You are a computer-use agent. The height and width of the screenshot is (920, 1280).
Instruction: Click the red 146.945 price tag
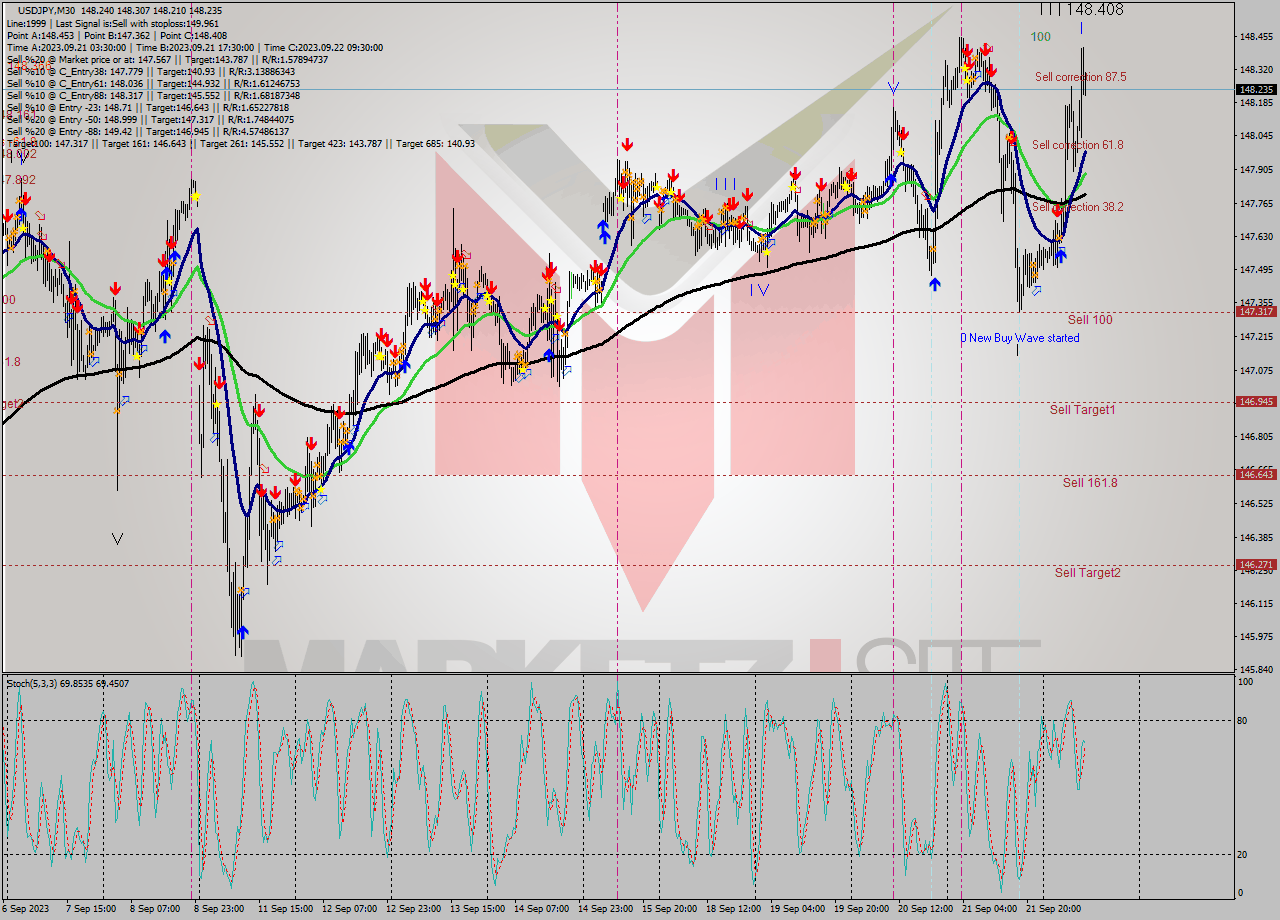(1255, 401)
